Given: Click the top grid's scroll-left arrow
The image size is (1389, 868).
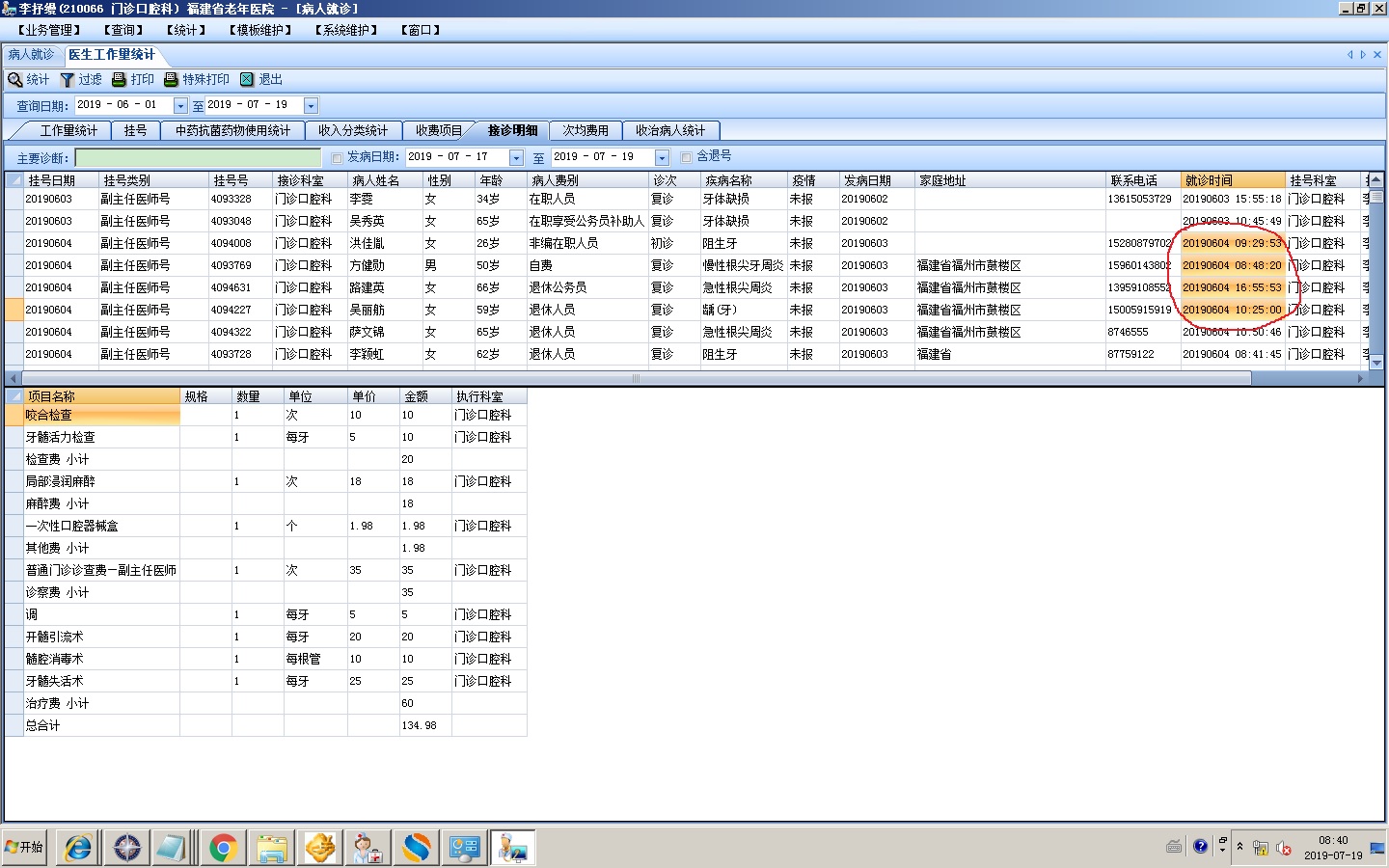Looking at the screenshot, I should [12, 378].
